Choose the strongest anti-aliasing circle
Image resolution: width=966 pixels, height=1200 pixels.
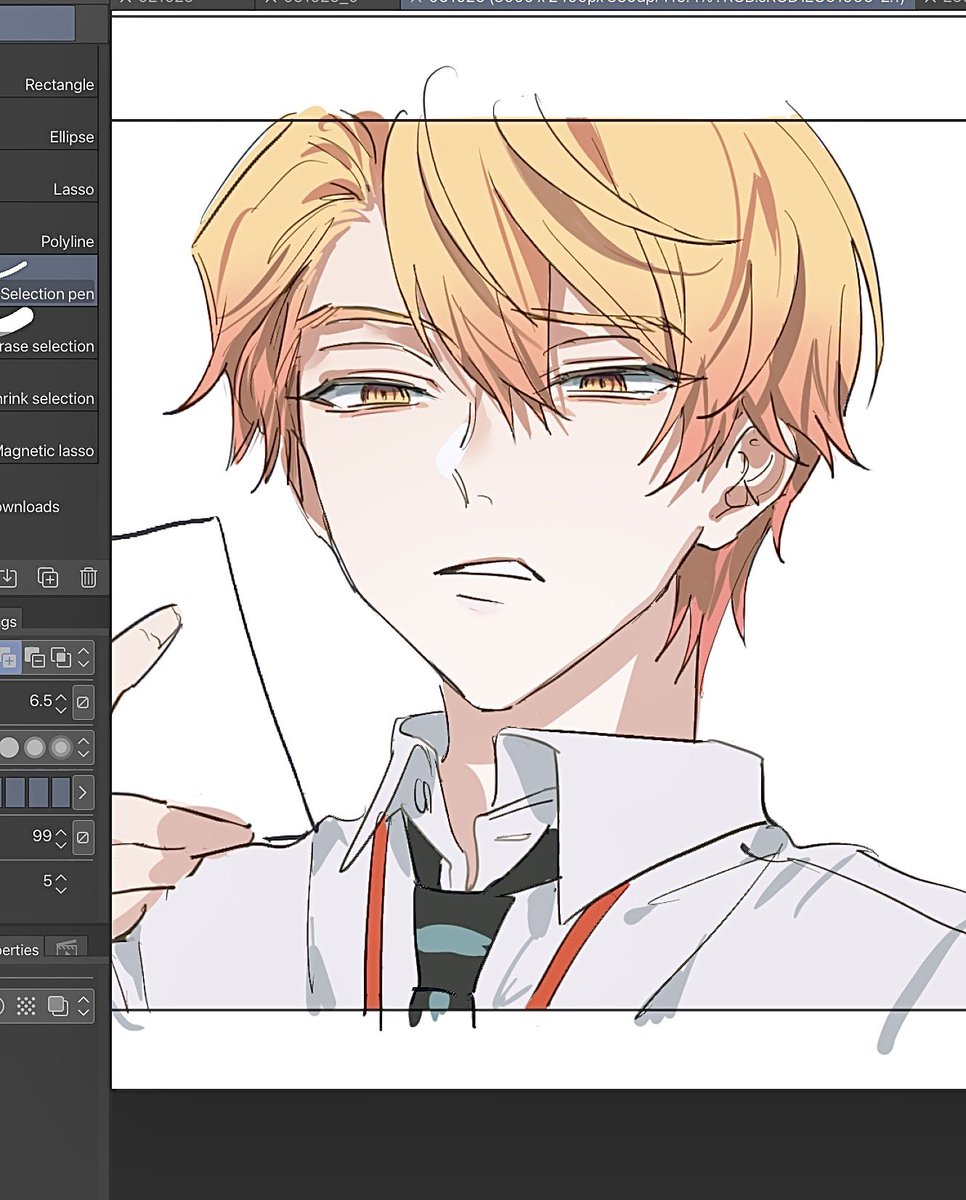[61, 747]
